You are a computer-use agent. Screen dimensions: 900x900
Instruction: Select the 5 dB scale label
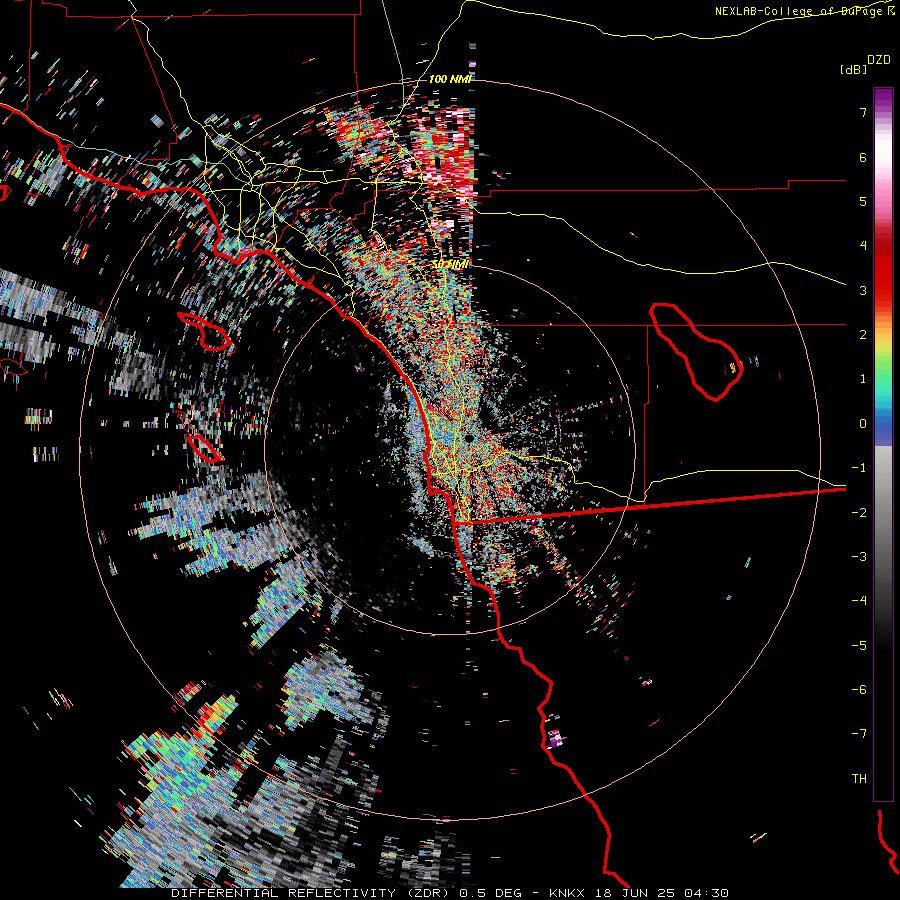863,201
